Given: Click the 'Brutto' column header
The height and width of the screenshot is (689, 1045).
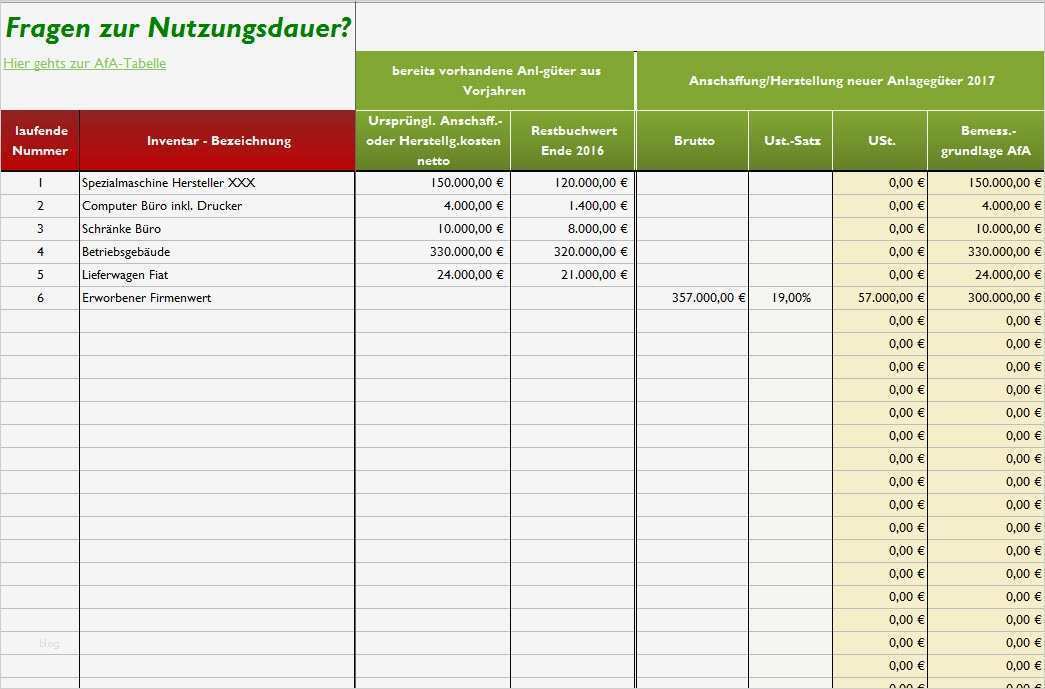Looking at the screenshot, I should point(693,141).
